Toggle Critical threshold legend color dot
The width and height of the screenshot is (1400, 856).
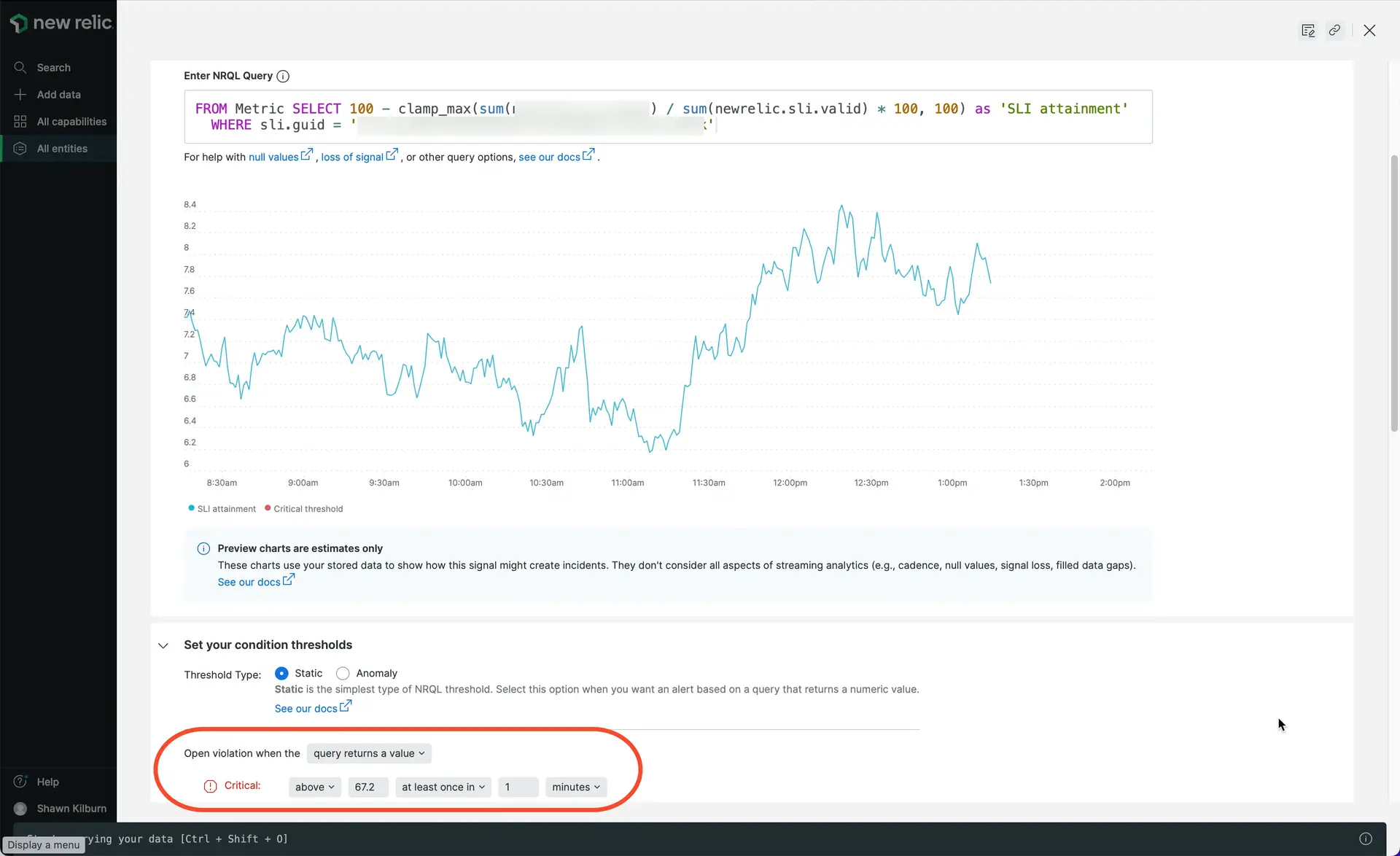click(x=268, y=508)
